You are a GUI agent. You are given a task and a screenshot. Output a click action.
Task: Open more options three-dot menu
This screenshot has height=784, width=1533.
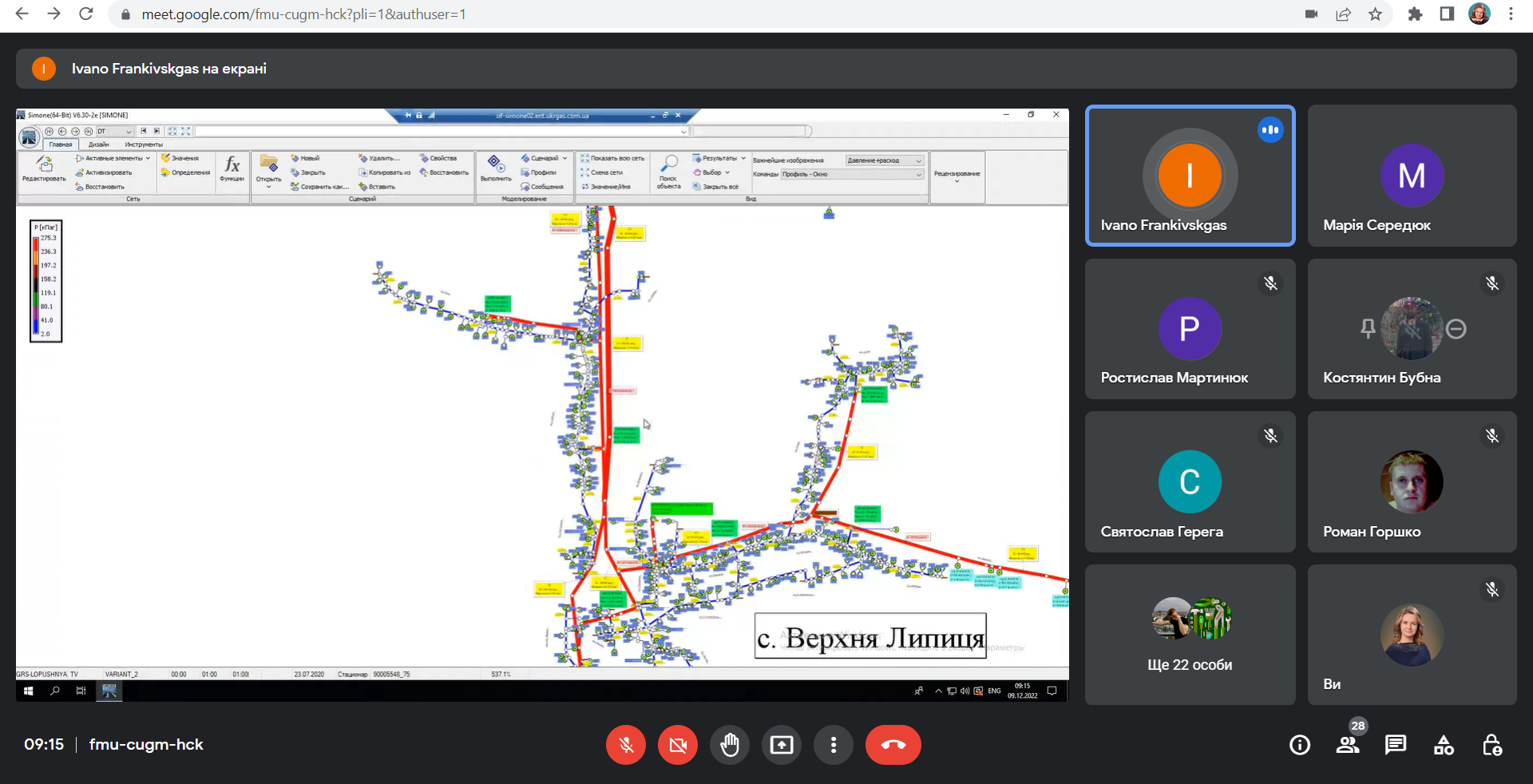834,745
